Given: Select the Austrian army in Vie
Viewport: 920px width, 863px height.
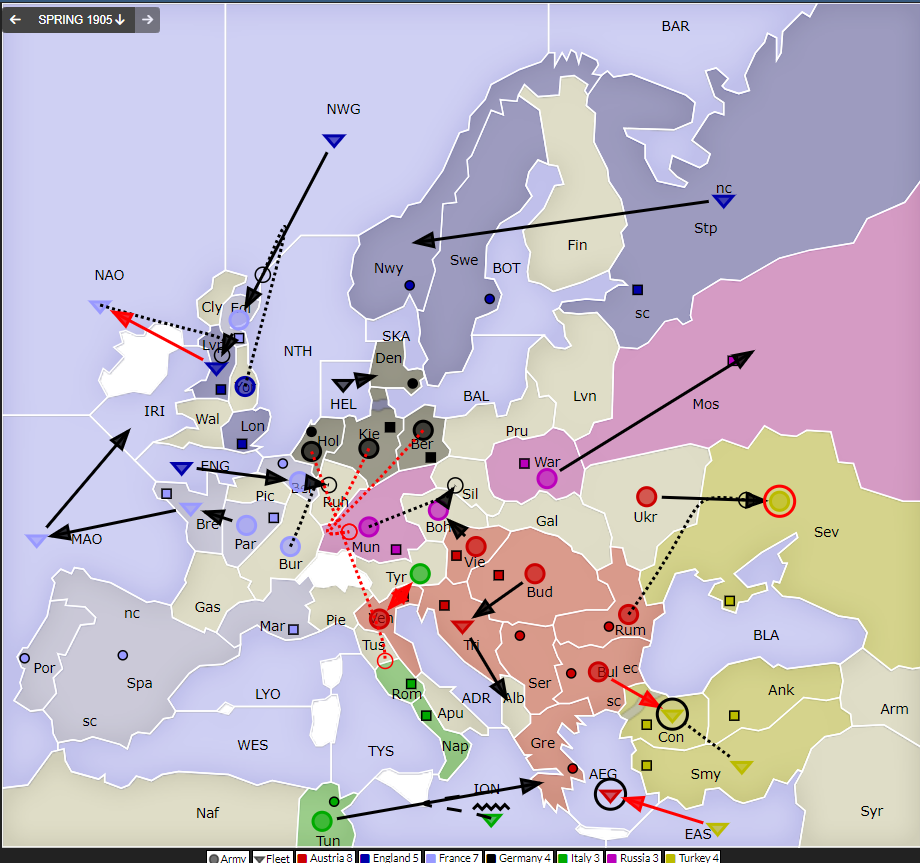Looking at the screenshot, I should pos(476,546).
